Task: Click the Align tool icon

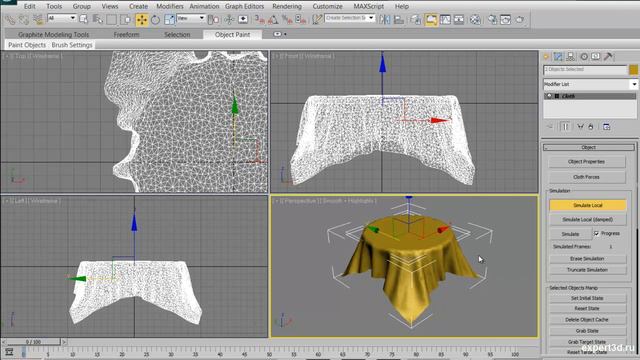Action: (x=398, y=19)
